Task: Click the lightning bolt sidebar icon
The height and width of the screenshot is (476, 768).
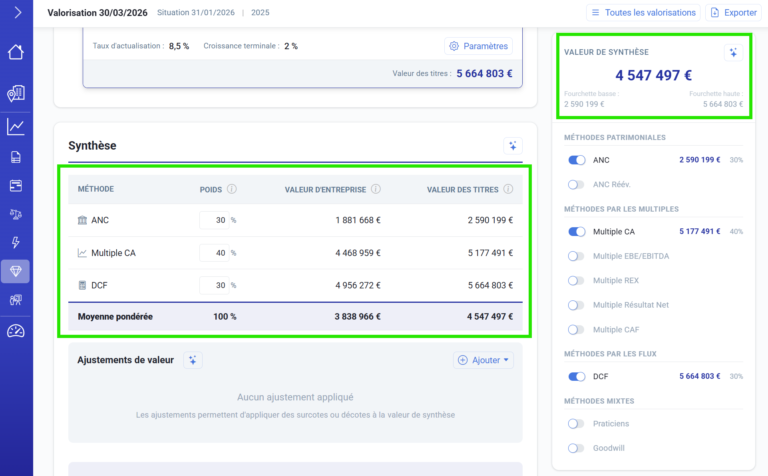Action: pos(16,243)
